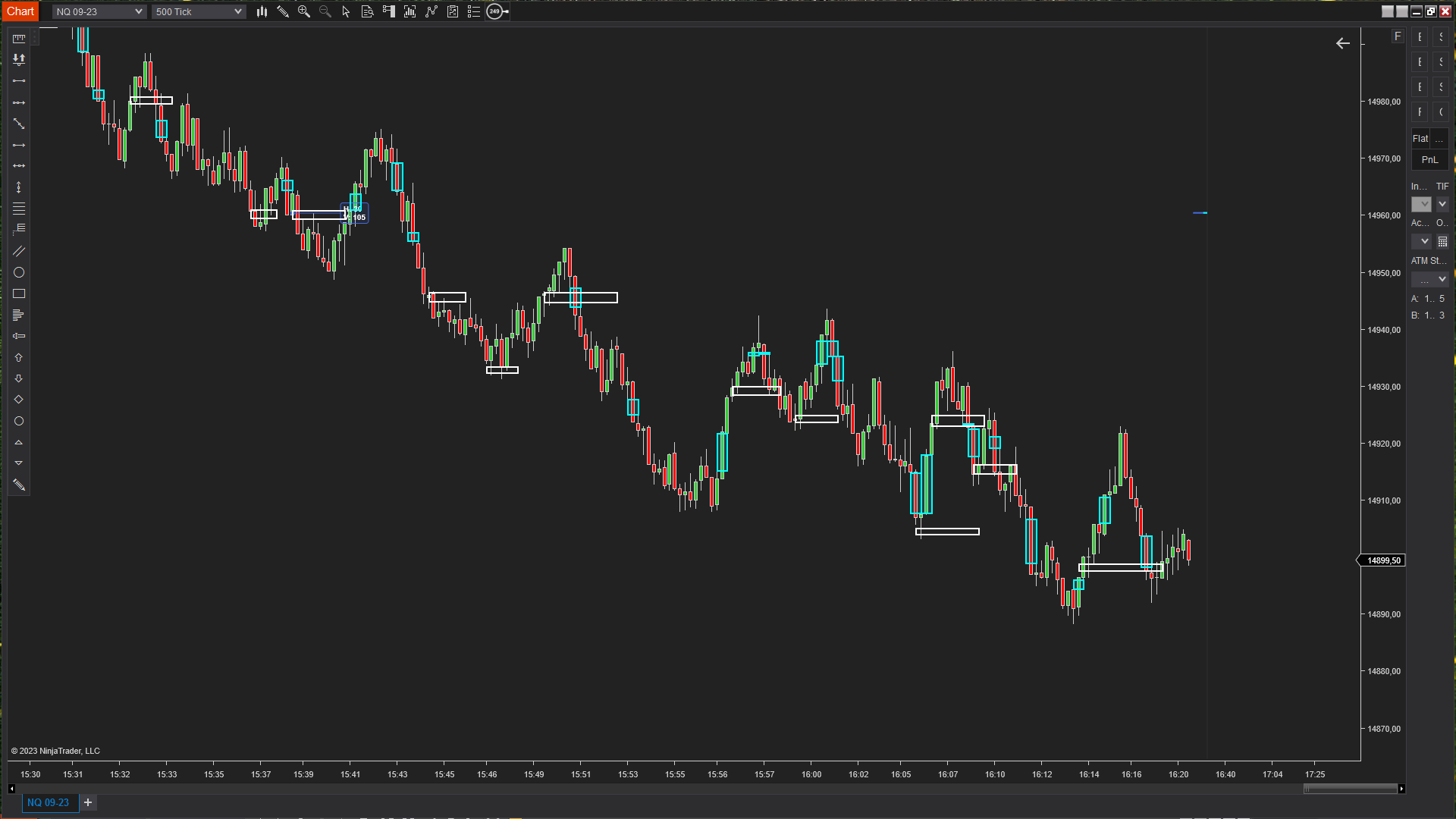
Task: Open the Data Series icon
Action: (410, 11)
